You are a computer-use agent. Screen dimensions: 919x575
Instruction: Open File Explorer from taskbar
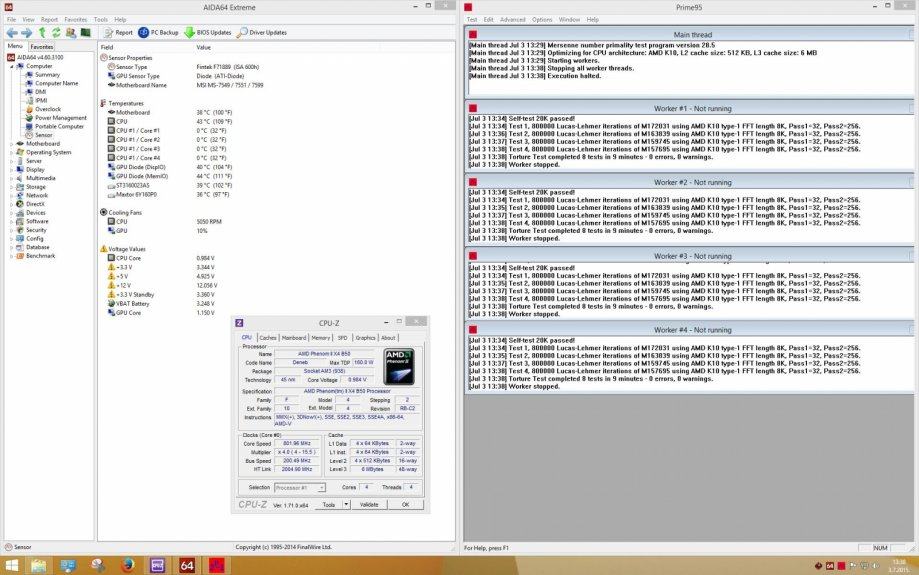[x=39, y=566]
